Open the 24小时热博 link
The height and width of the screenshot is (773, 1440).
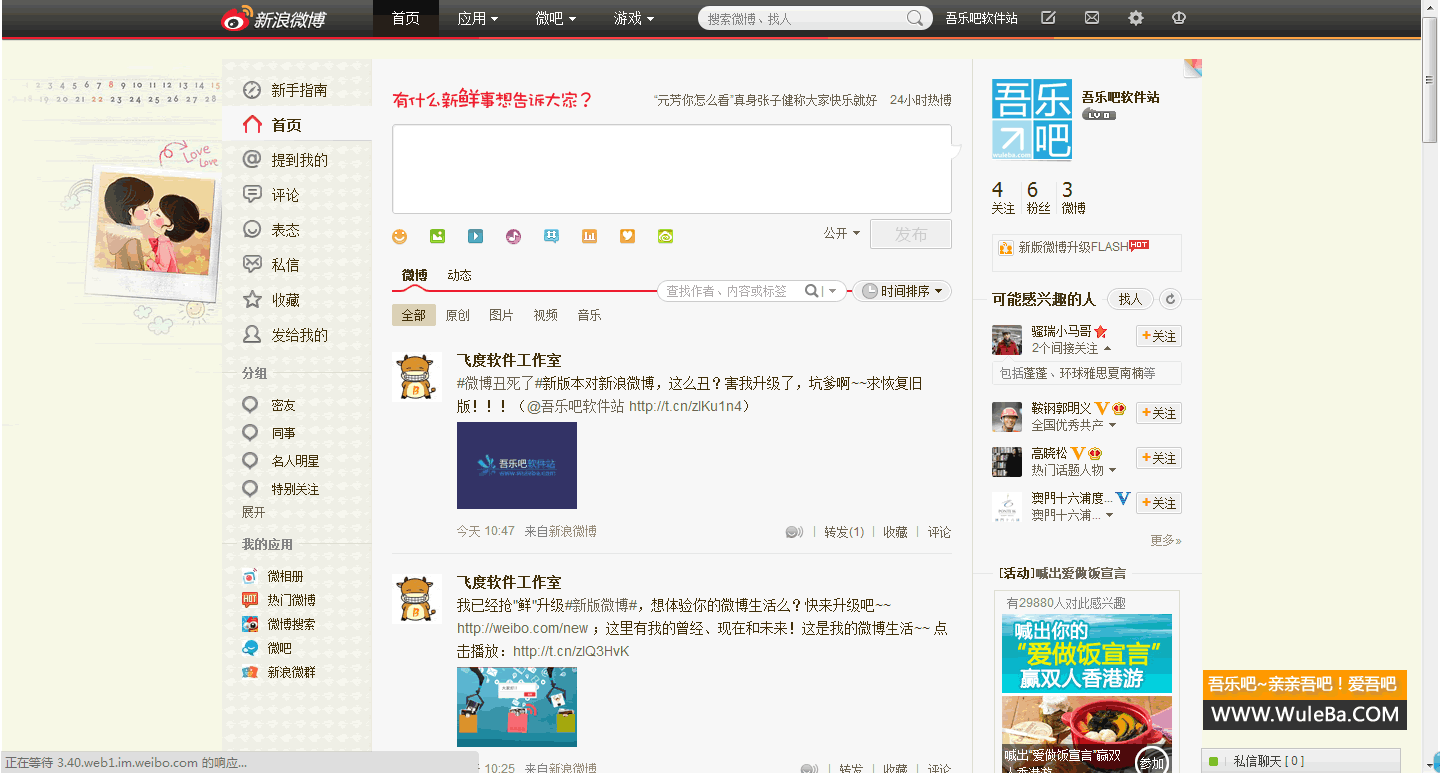921,100
